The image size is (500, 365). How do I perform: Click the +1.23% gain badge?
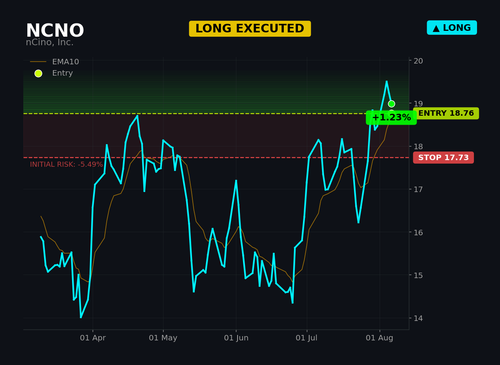[x=391, y=118]
